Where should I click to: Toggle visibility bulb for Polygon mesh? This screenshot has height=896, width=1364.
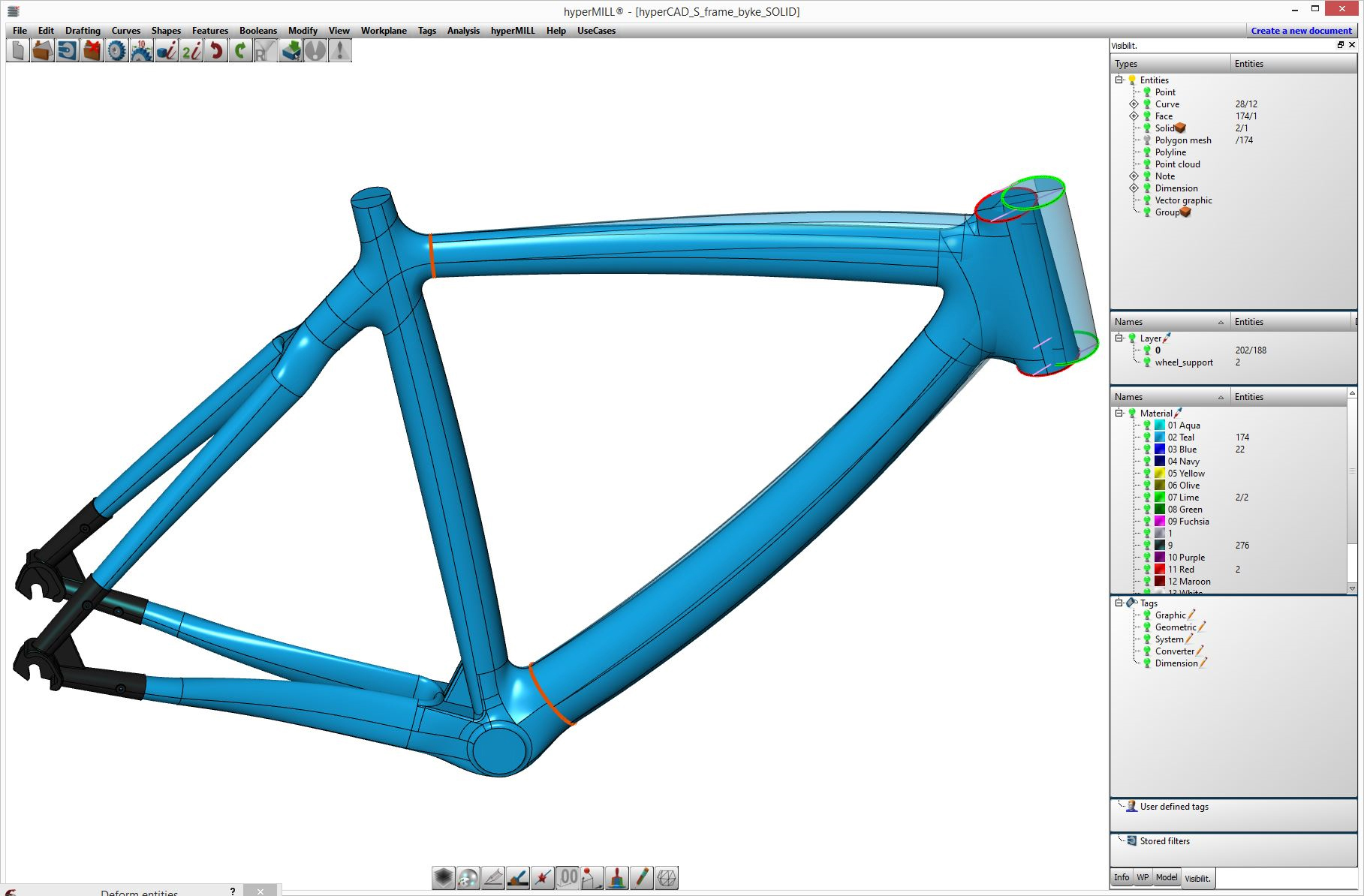1147,140
